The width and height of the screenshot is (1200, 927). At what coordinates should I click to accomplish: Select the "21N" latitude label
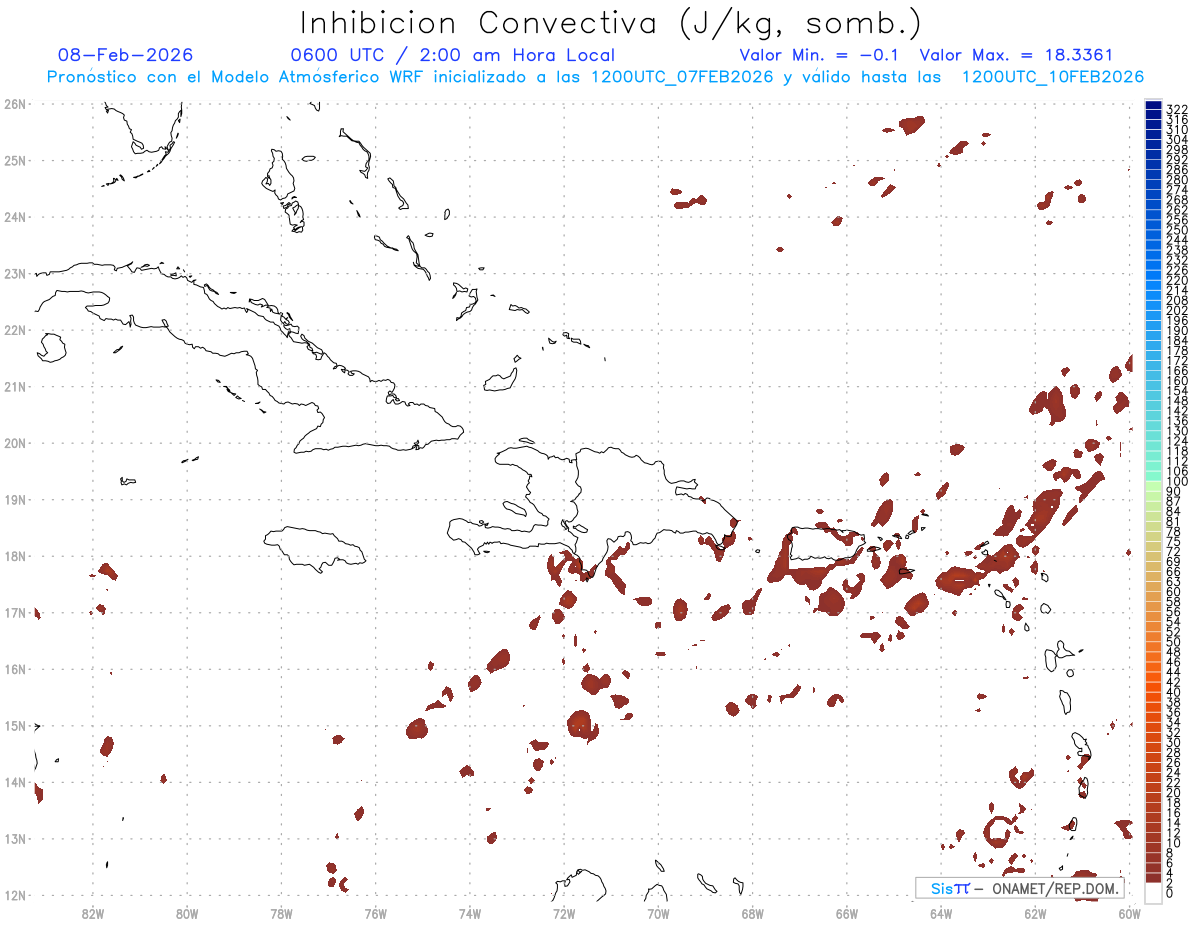[x=15, y=386]
